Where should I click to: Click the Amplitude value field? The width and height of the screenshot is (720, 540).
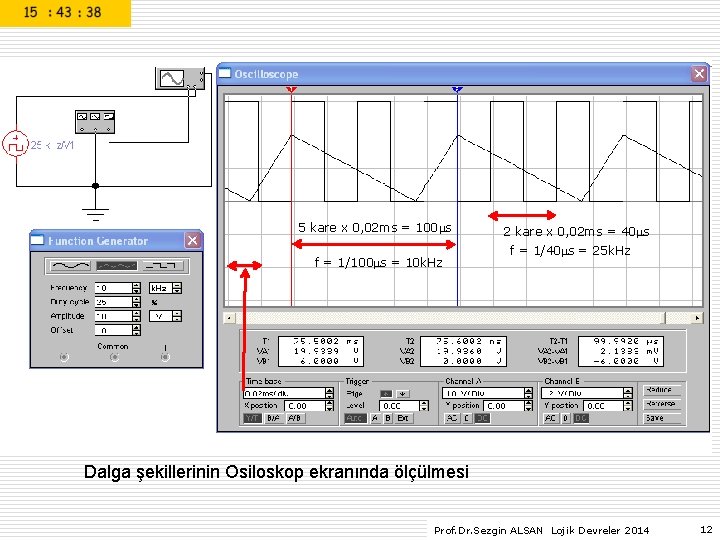coord(113,316)
